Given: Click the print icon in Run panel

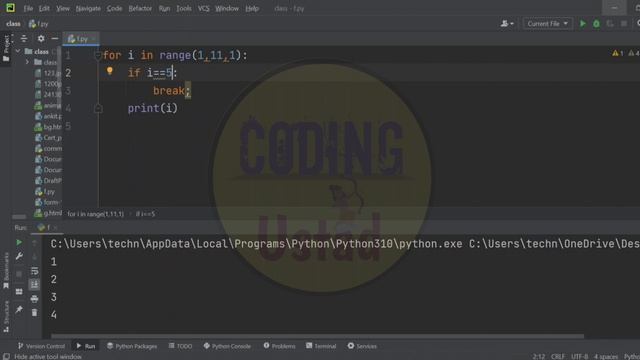Looking at the screenshot, I should coord(34,299).
